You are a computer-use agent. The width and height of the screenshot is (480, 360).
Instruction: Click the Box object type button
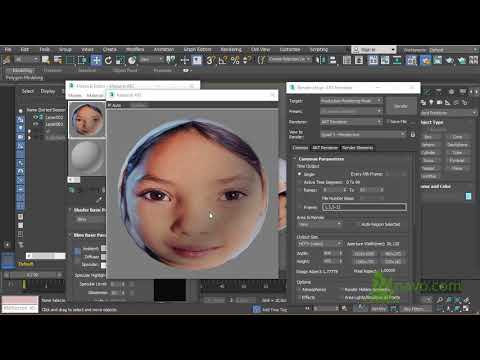pos(429,137)
